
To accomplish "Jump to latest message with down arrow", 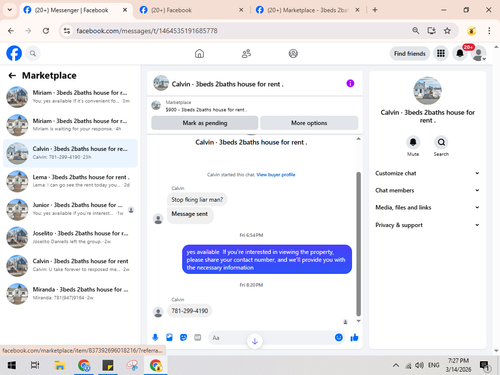I will click(x=255, y=341).
